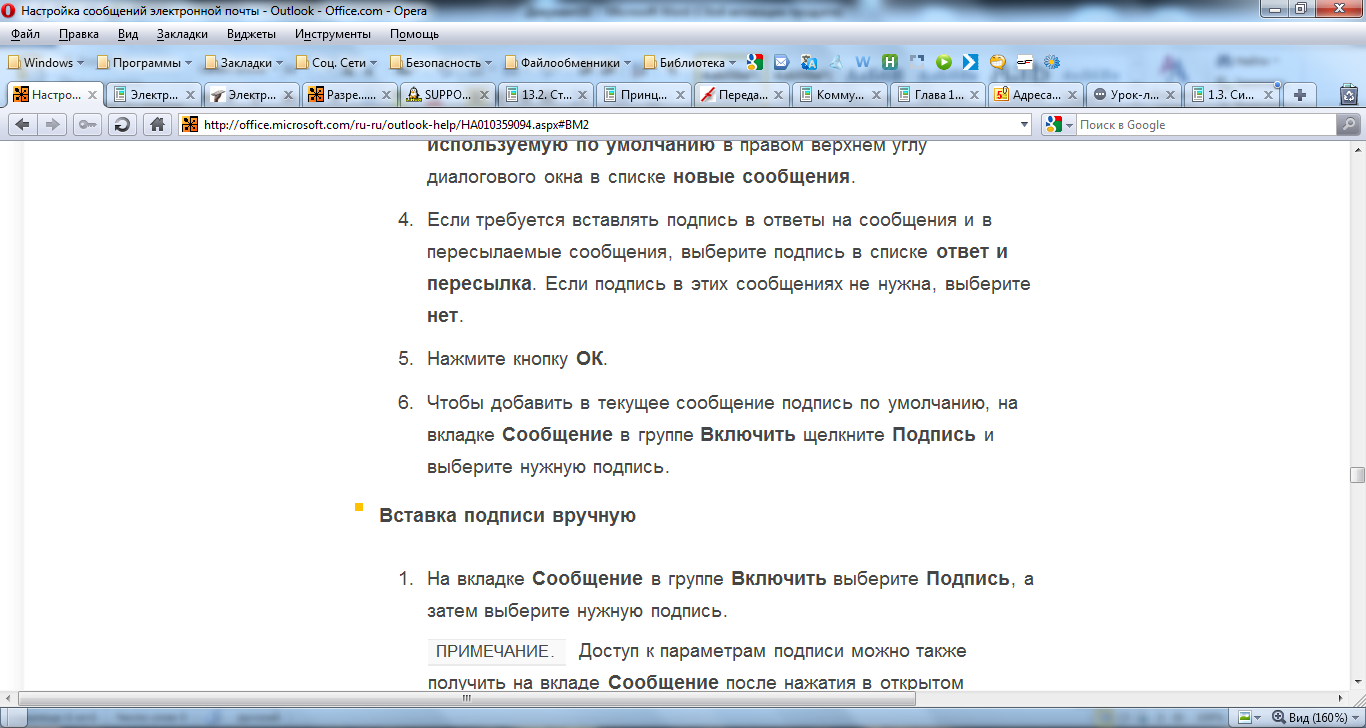Add a new tab with plus button

pyautogui.click(x=1300, y=95)
